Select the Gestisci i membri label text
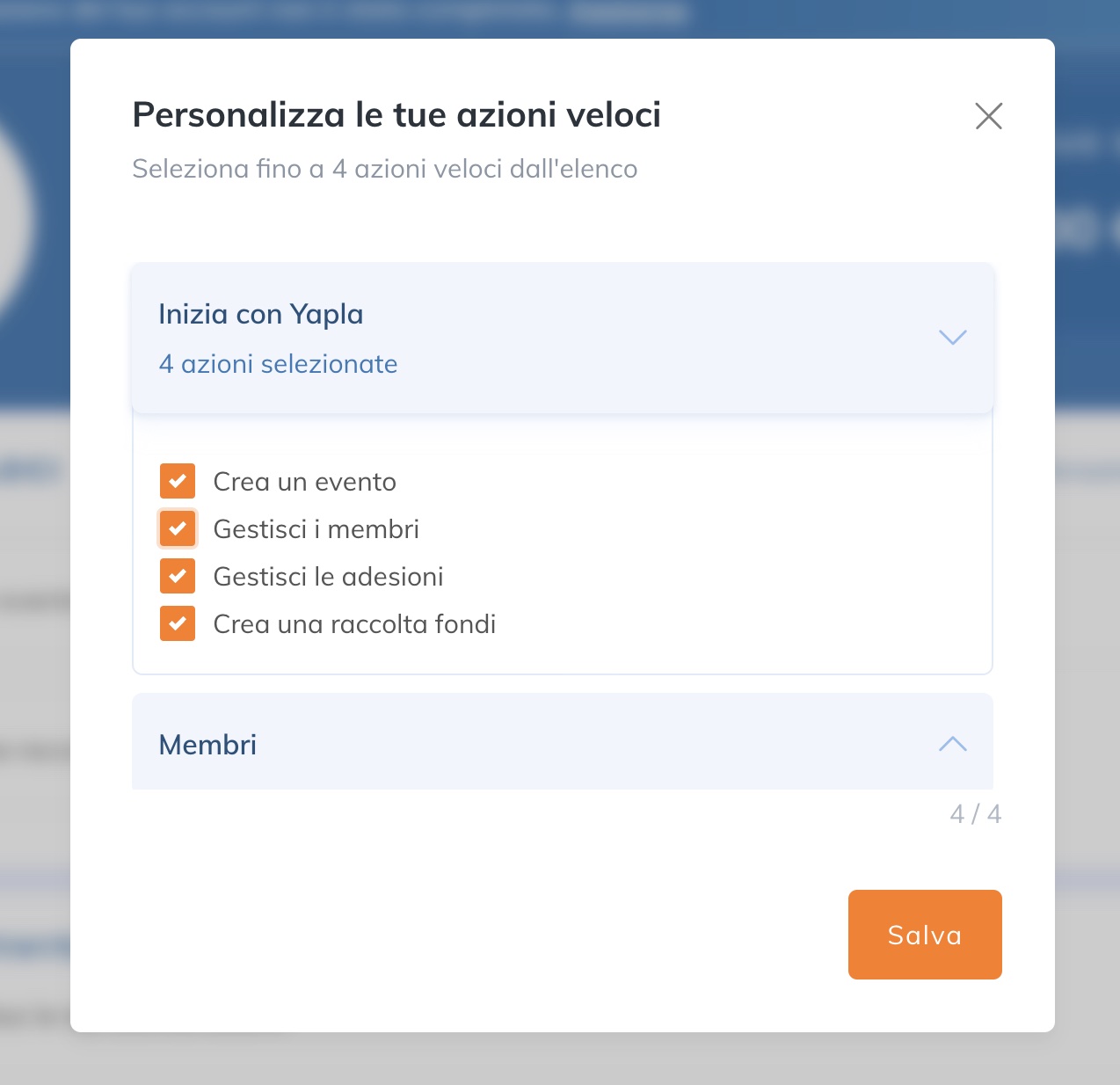The image size is (1120, 1085). point(316,529)
